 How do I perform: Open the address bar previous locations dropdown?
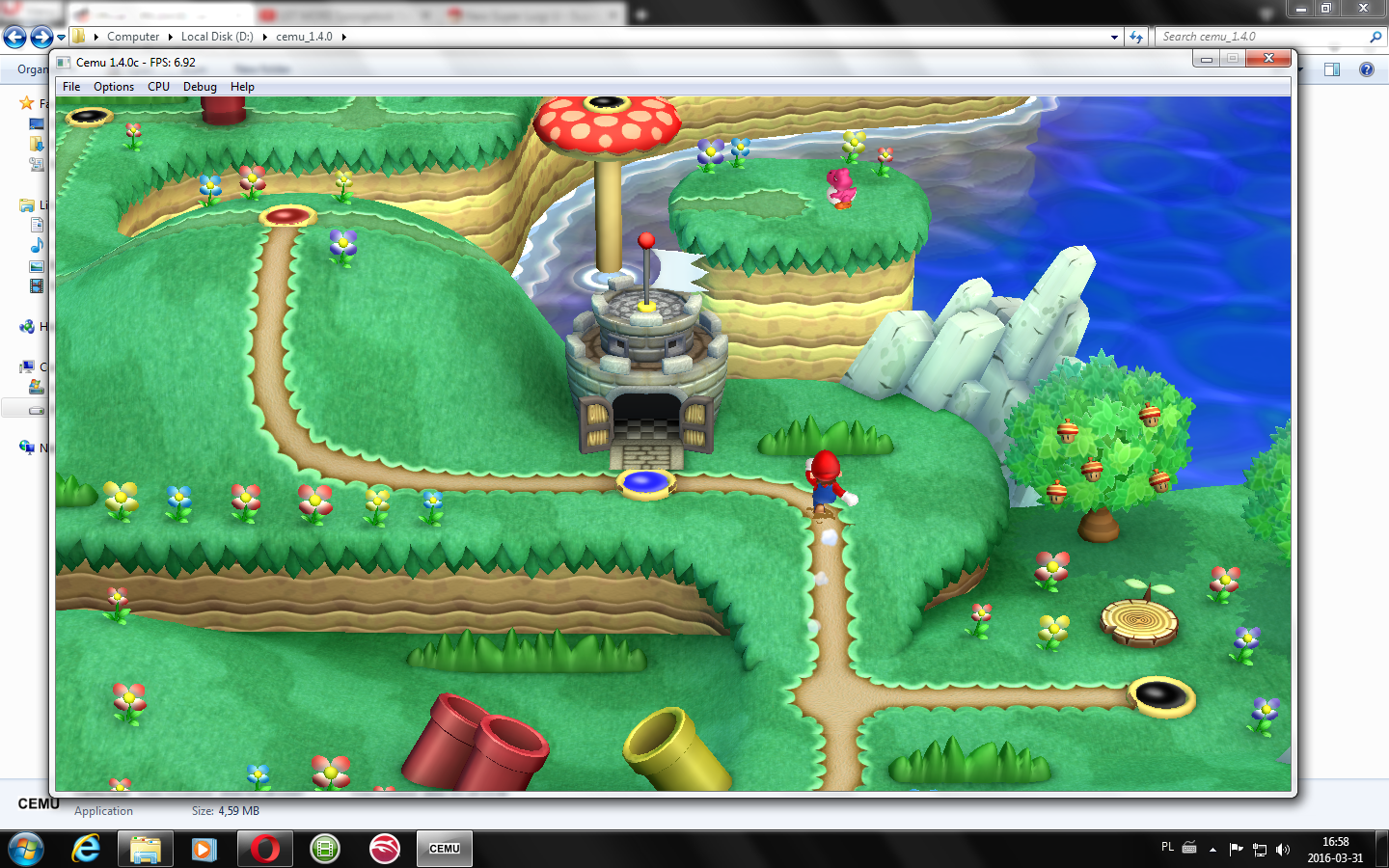(1114, 38)
